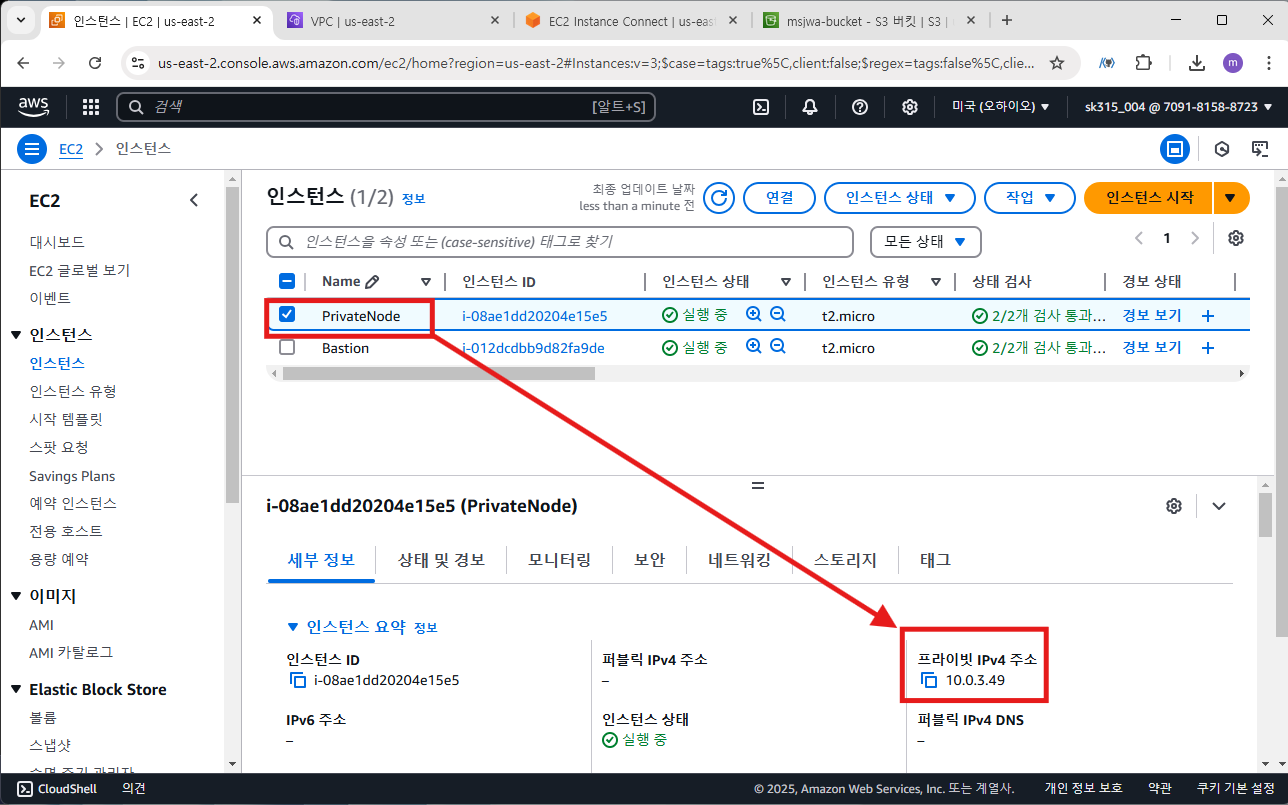This screenshot has height=805, width=1288.
Task: Open console settings gear in top bar
Action: coord(910,107)
